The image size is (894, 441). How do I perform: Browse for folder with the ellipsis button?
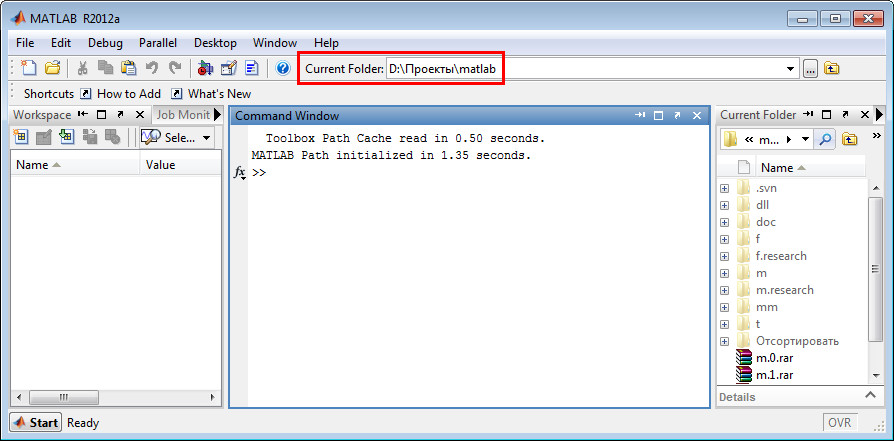click(810, 69)
